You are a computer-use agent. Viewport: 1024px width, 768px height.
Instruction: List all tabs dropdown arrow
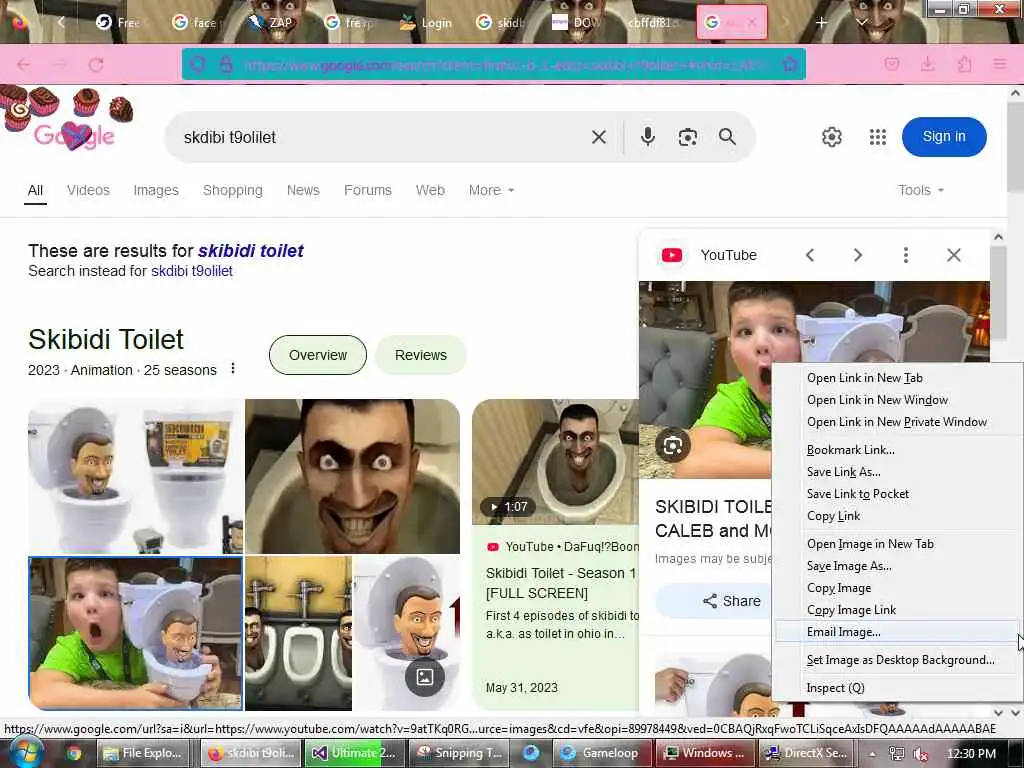point(861,23)
